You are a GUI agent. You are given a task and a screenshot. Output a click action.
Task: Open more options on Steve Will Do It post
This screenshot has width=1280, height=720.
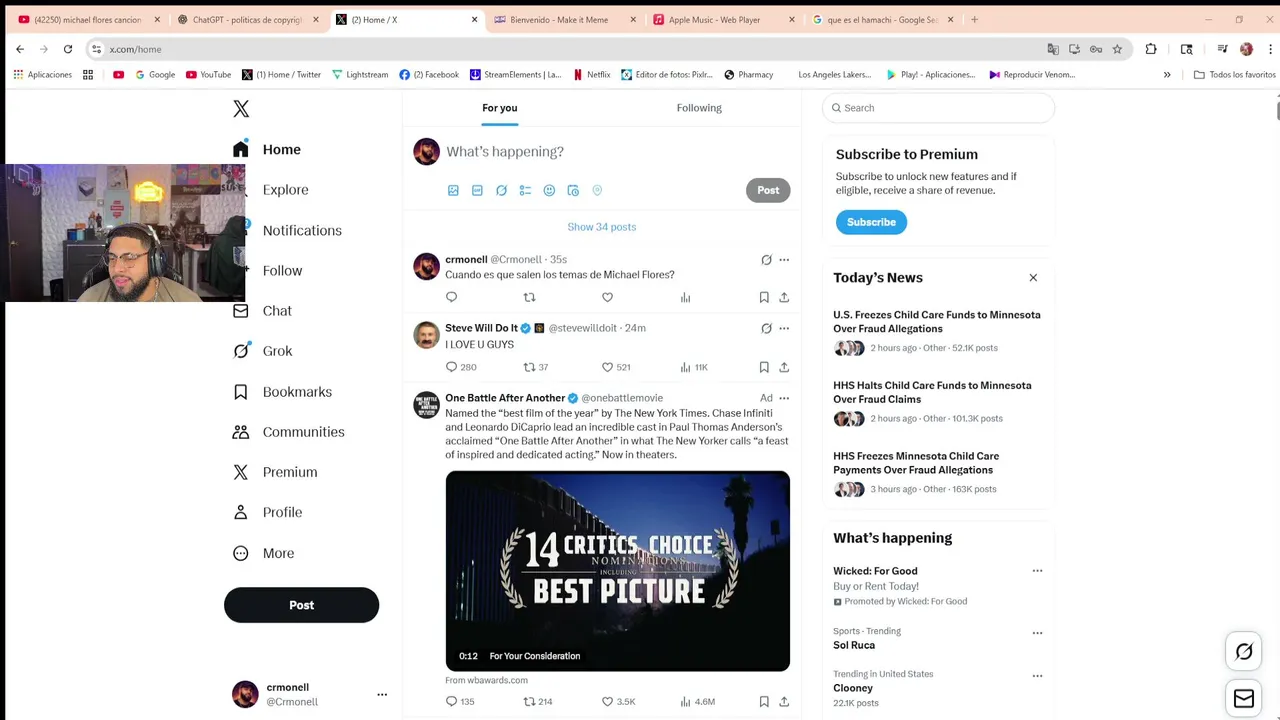[784, 328]
